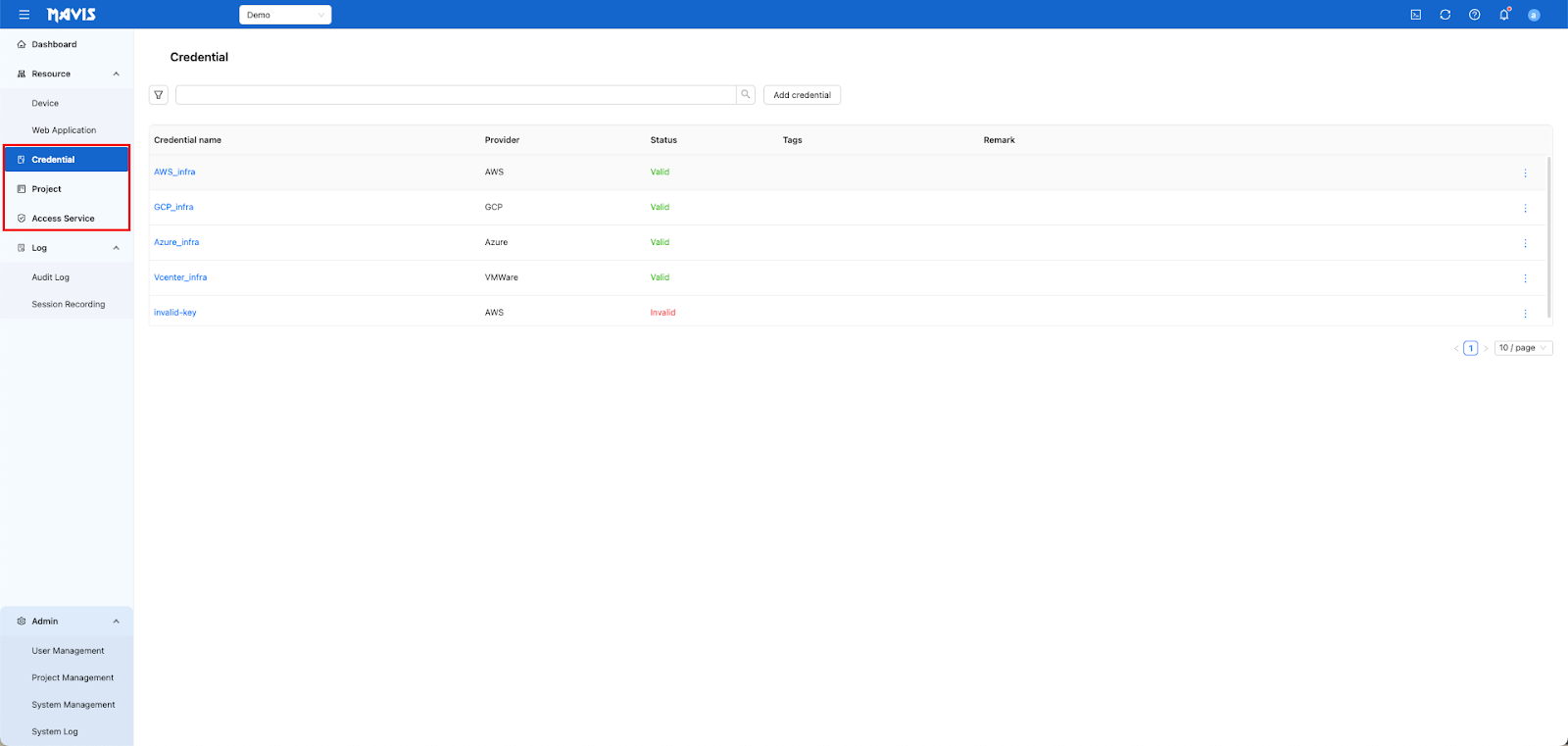Click the credential search input field

(x=456, y=95)
